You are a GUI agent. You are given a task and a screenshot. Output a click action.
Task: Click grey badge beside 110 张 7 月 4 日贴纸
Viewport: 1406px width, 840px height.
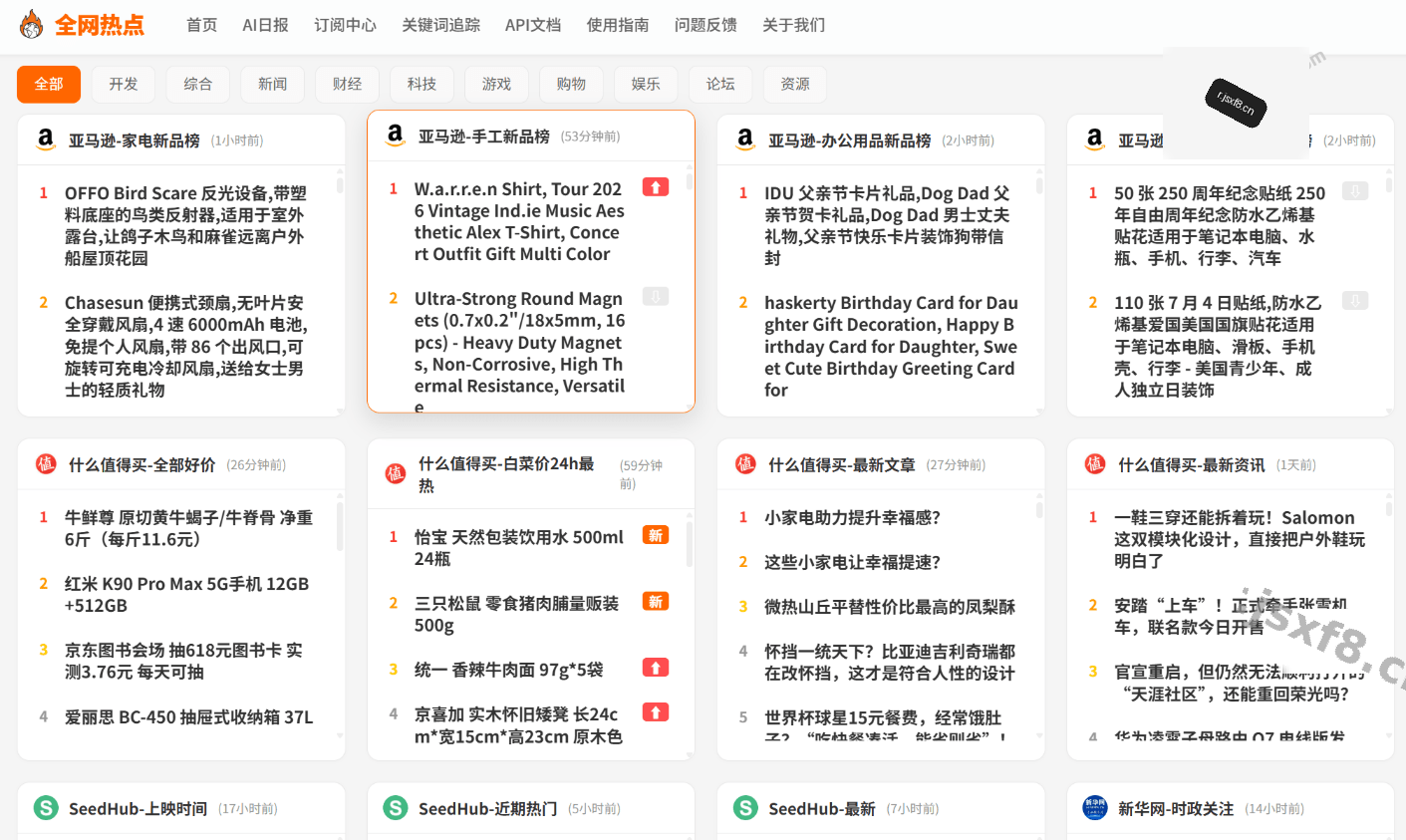1354,300
